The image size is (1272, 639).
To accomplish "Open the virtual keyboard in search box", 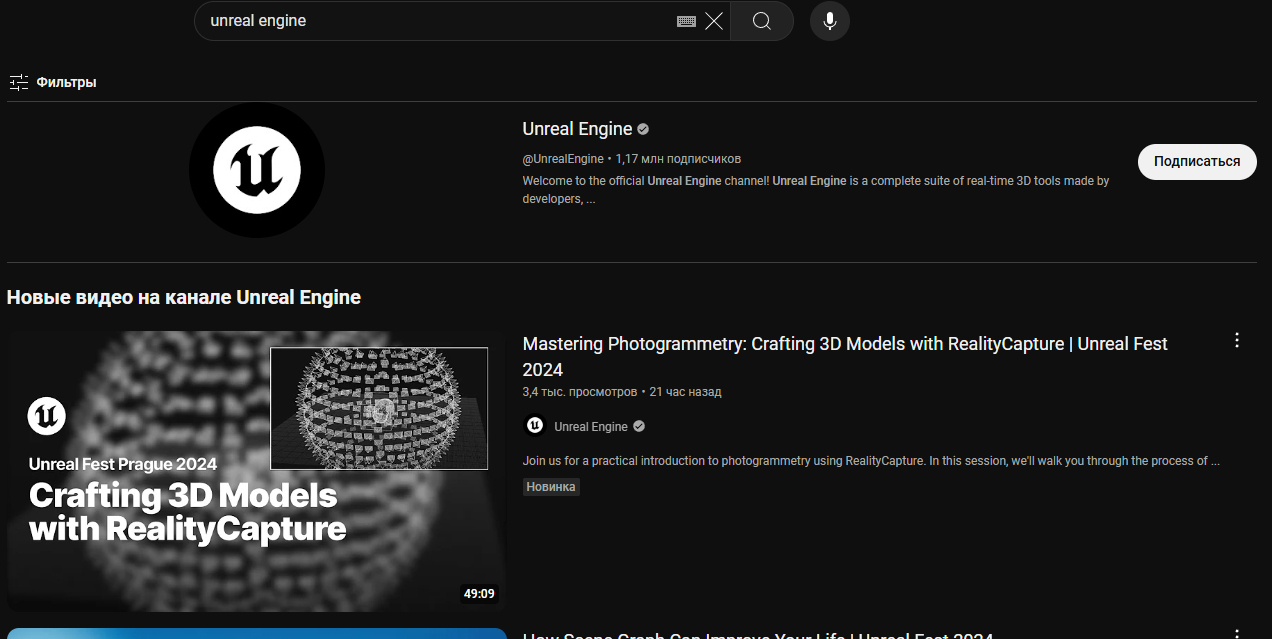I will tap(686, 21).
